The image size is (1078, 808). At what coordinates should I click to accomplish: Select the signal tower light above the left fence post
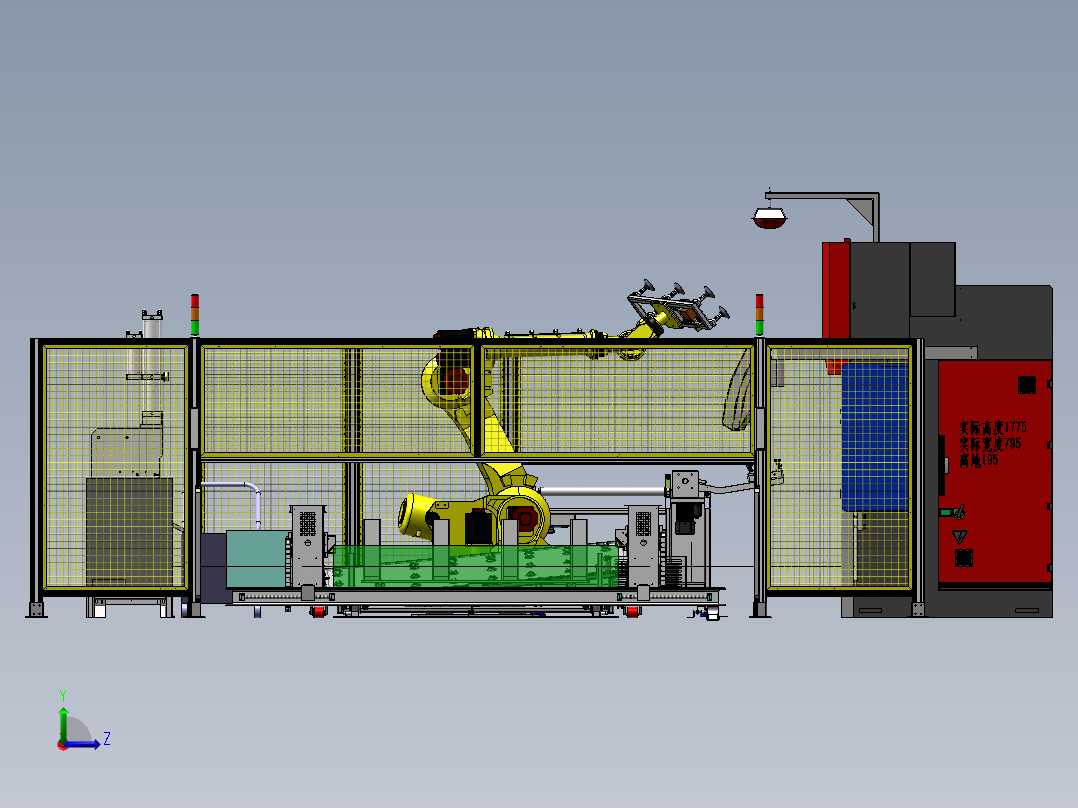click(195, 315)
